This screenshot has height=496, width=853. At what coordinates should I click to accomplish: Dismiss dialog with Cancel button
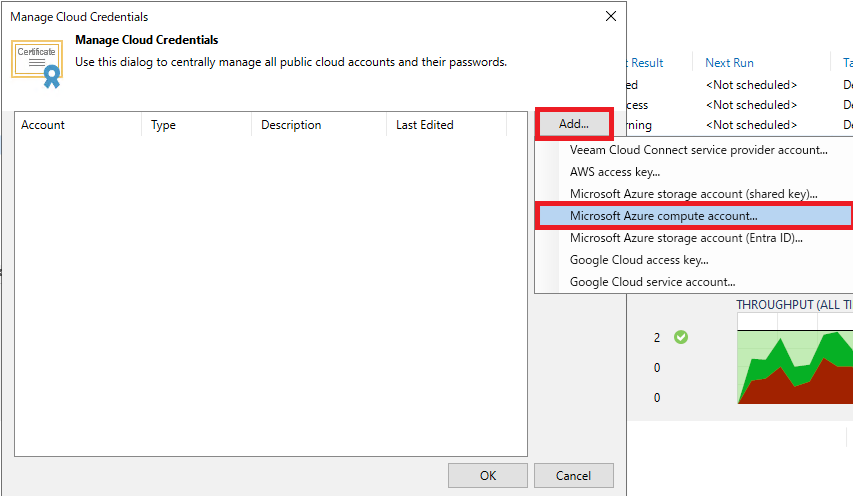tap(573, 476)
